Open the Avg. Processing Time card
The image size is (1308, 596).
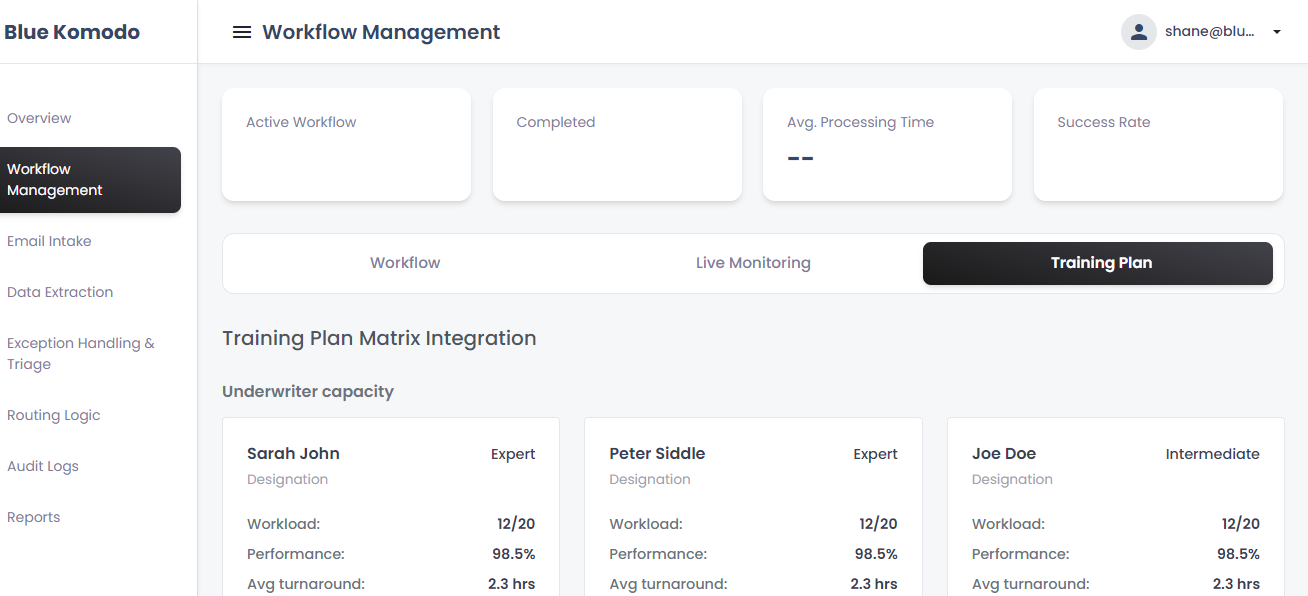tap(887, 144)
